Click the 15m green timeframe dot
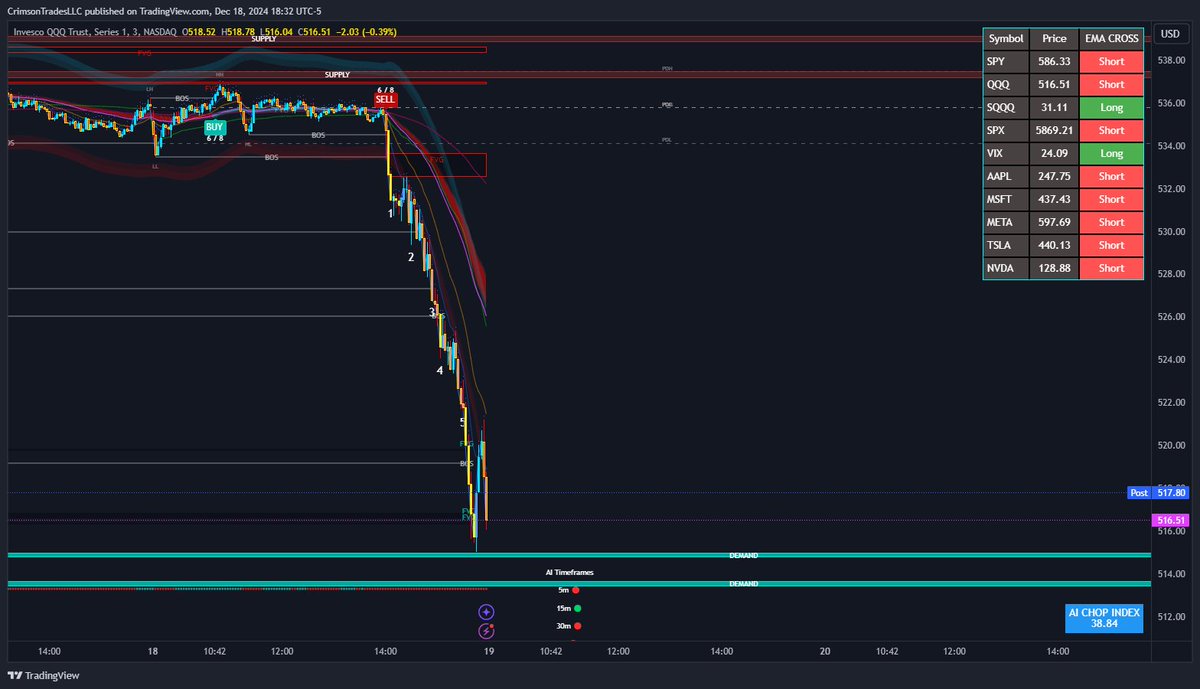This screenshot has height=689, width=1200. [577, 608]
